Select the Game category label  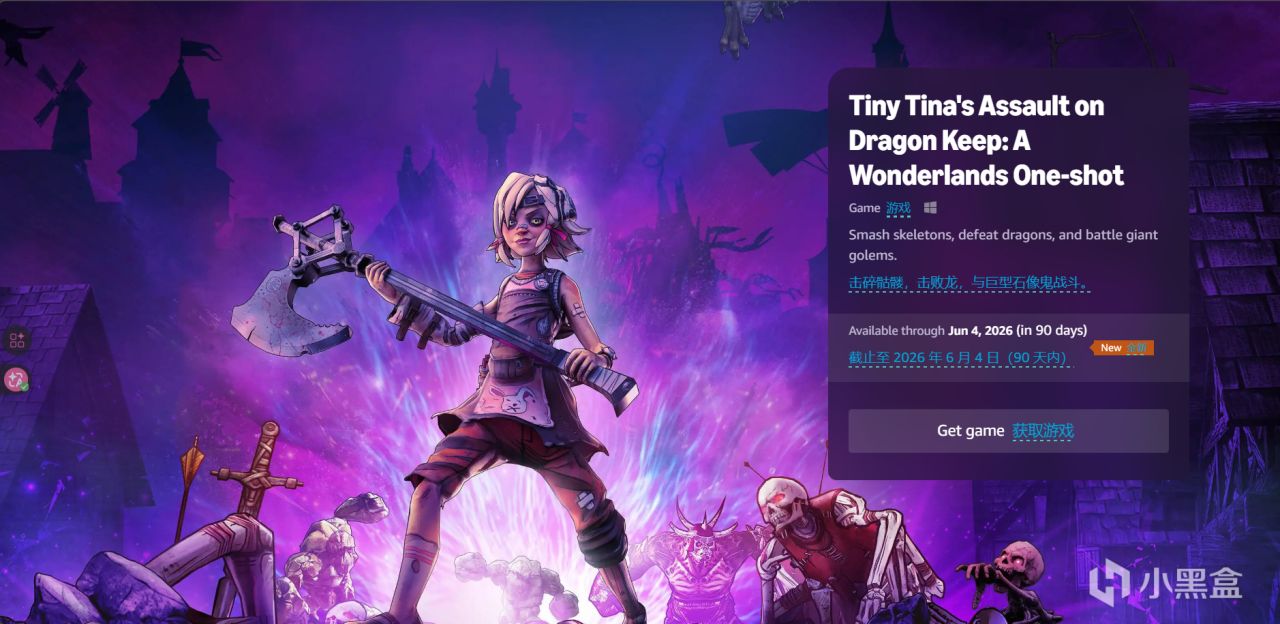864,208
